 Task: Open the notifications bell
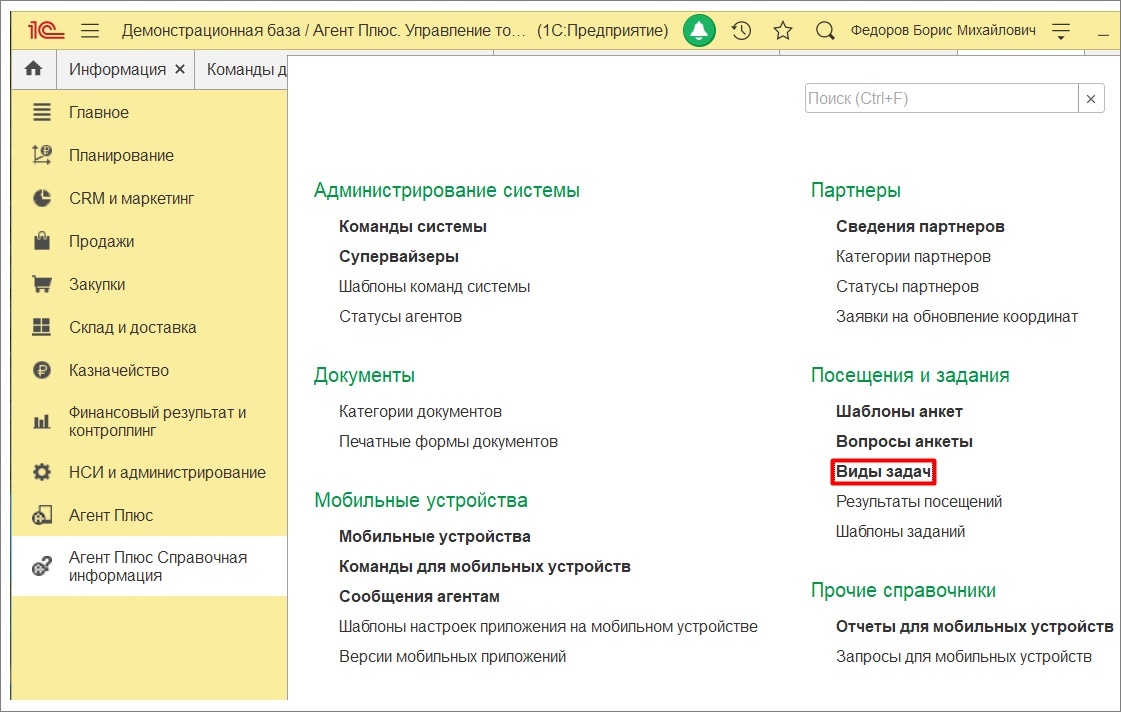click(x=699, y=31)
